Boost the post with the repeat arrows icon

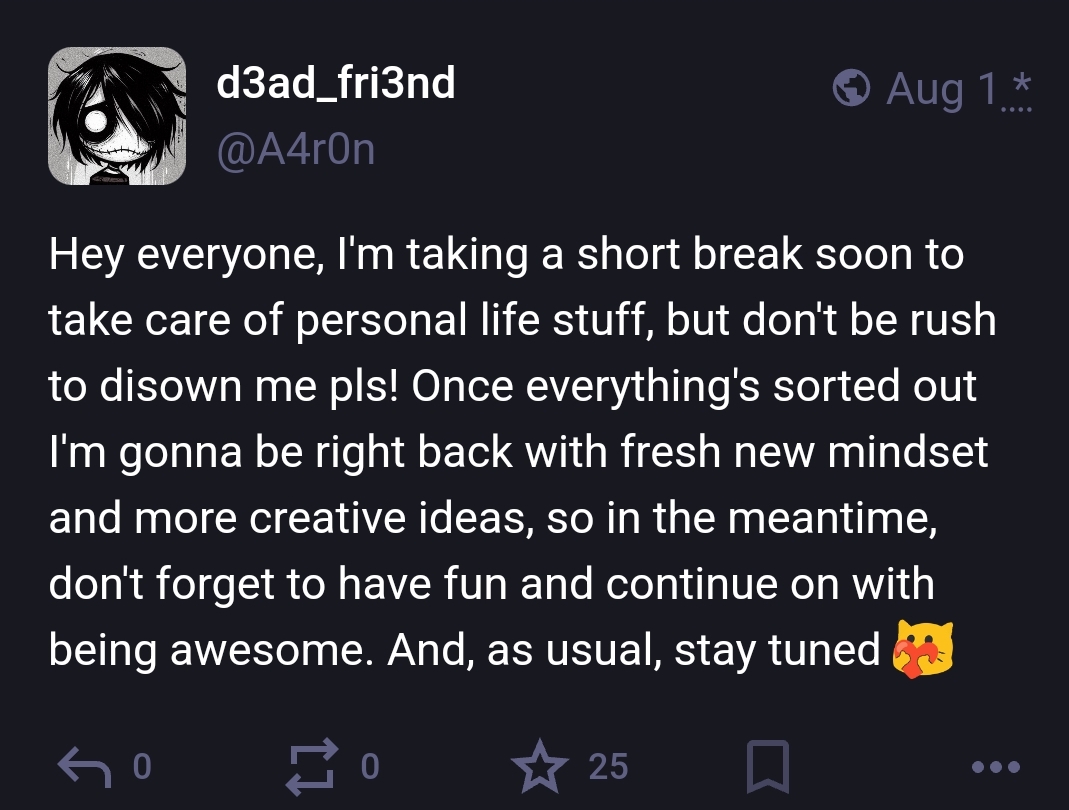(x=313, y=766)
